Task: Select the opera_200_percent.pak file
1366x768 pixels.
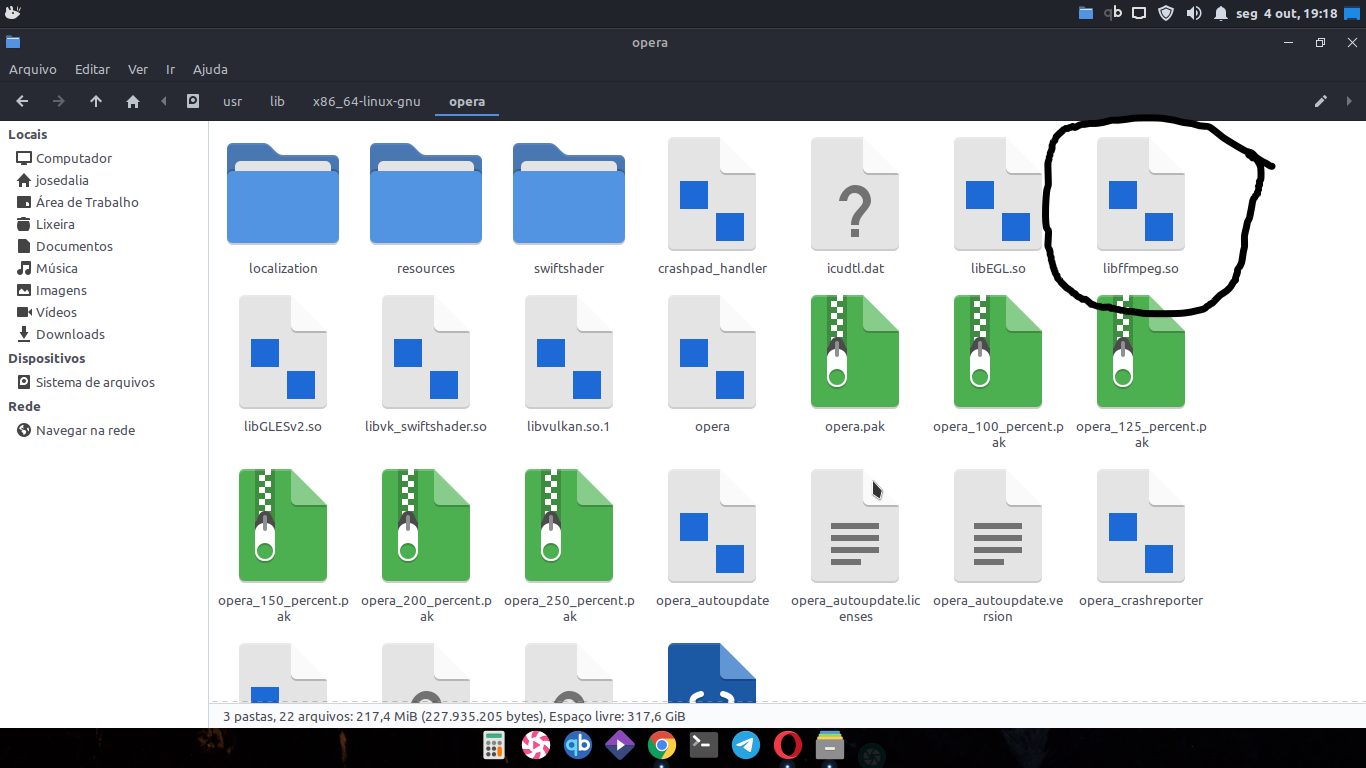Action: coord(426,526)
